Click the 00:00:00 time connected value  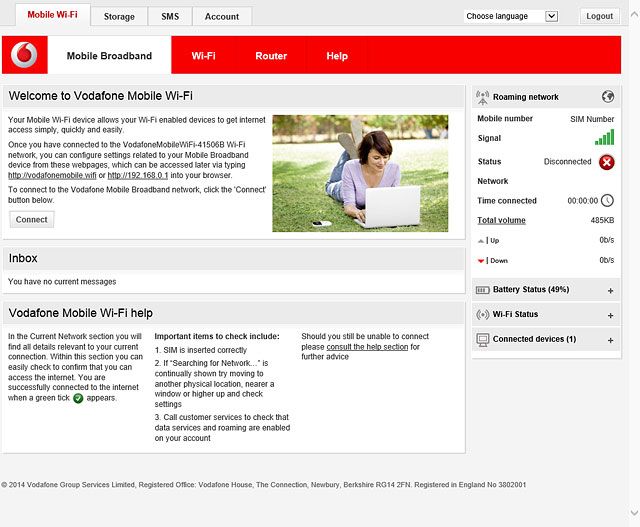coord(582,201)
